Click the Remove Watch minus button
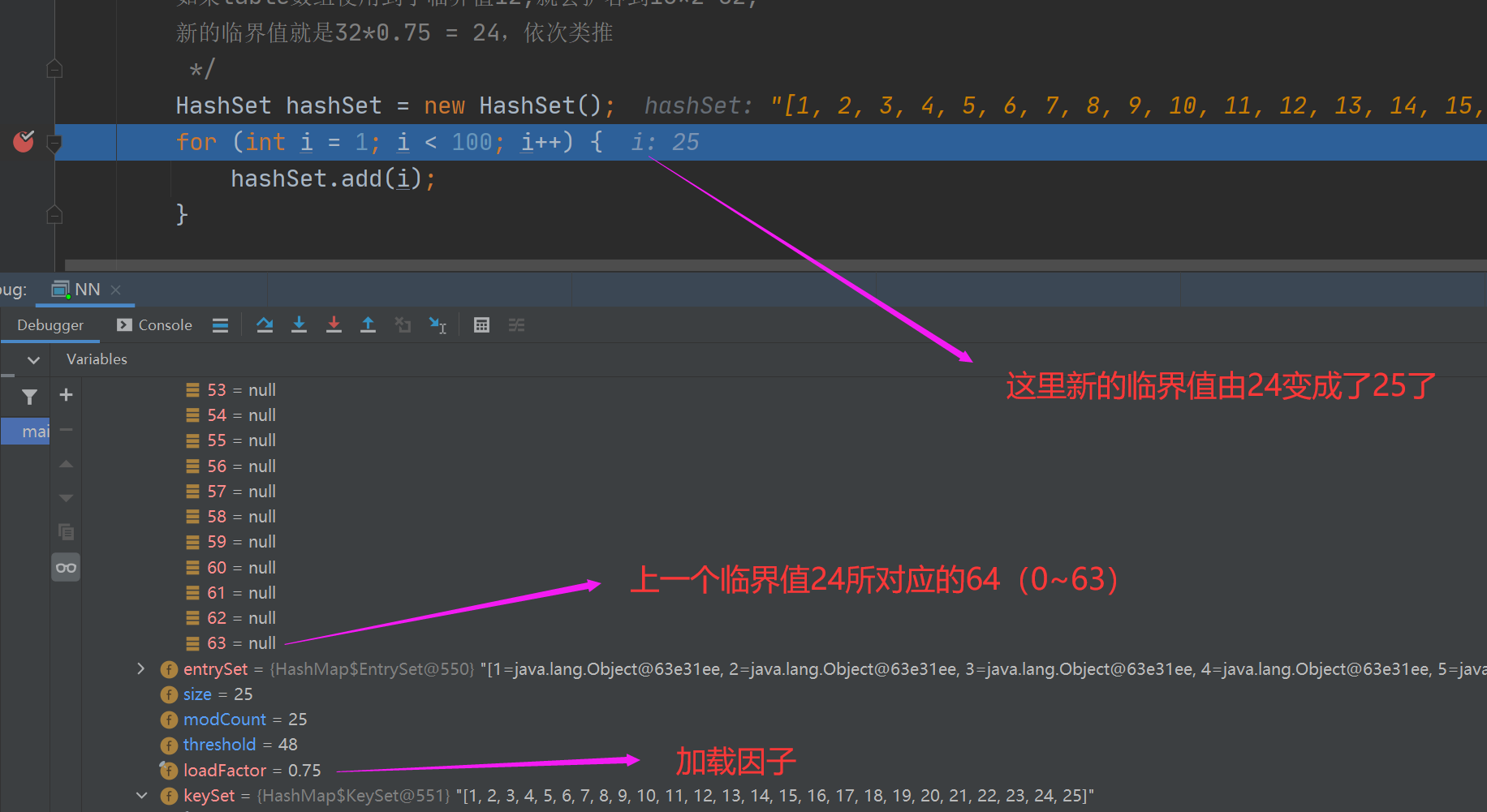1487x812 pixels. (66, 430)
